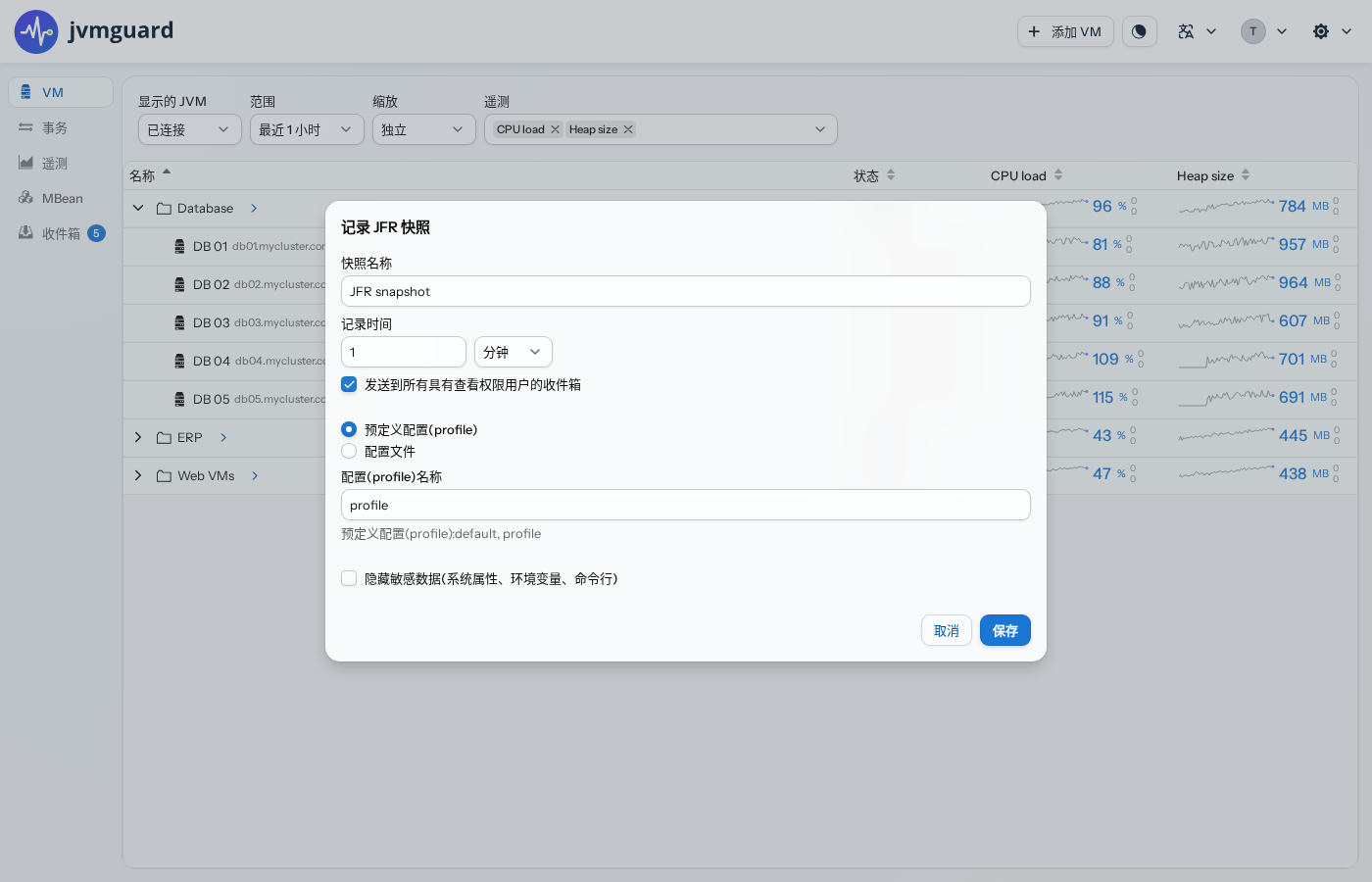Open the 显示的 JVM dropdown showing 已连接

click(190, 129)
